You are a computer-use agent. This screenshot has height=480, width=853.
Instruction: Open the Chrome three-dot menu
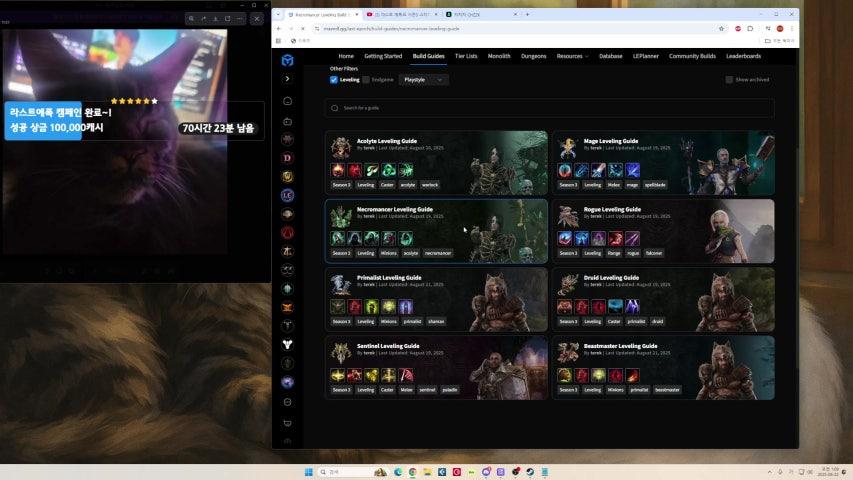pos(792,28)
